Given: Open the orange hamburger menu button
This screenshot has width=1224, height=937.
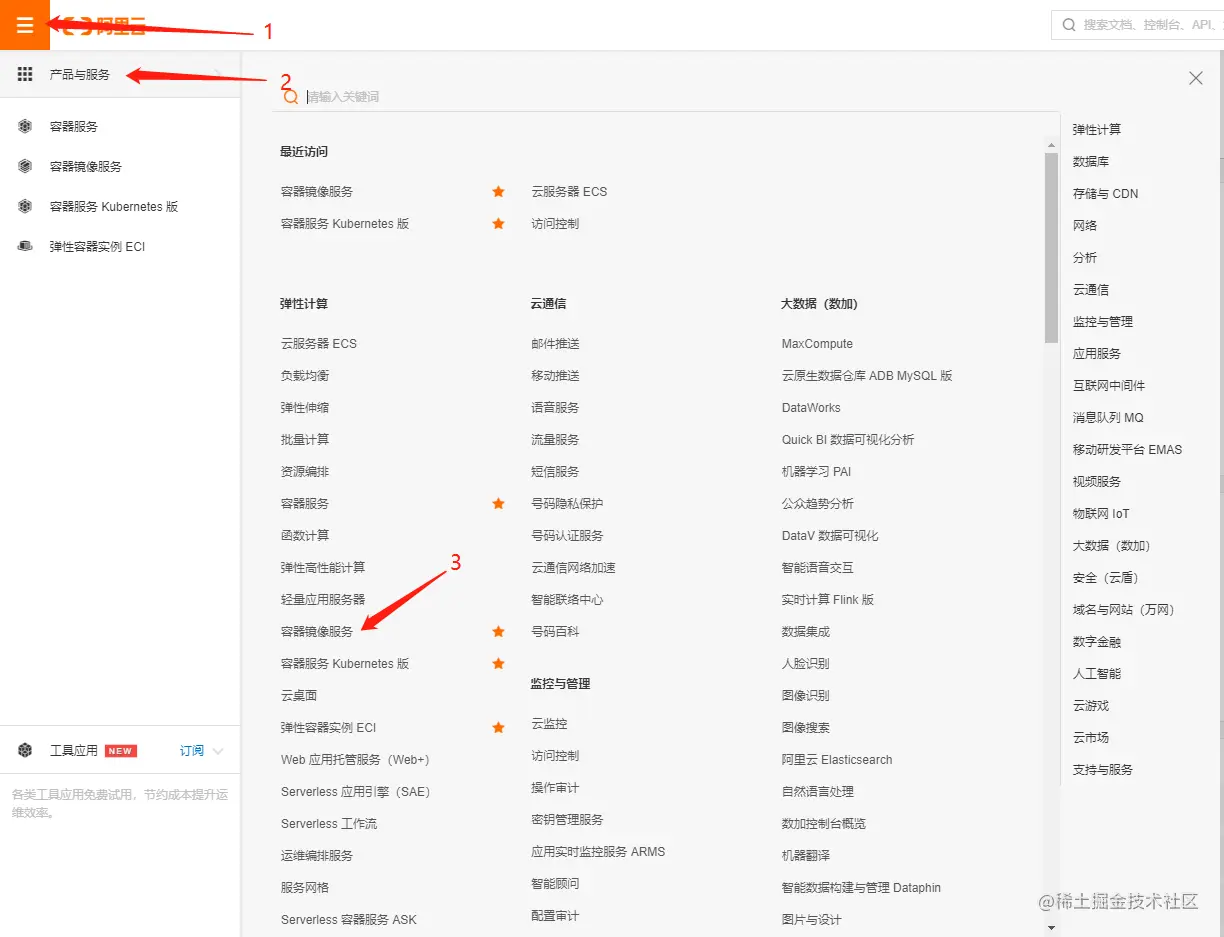Looking at the screenshot, I should point(25,25).
